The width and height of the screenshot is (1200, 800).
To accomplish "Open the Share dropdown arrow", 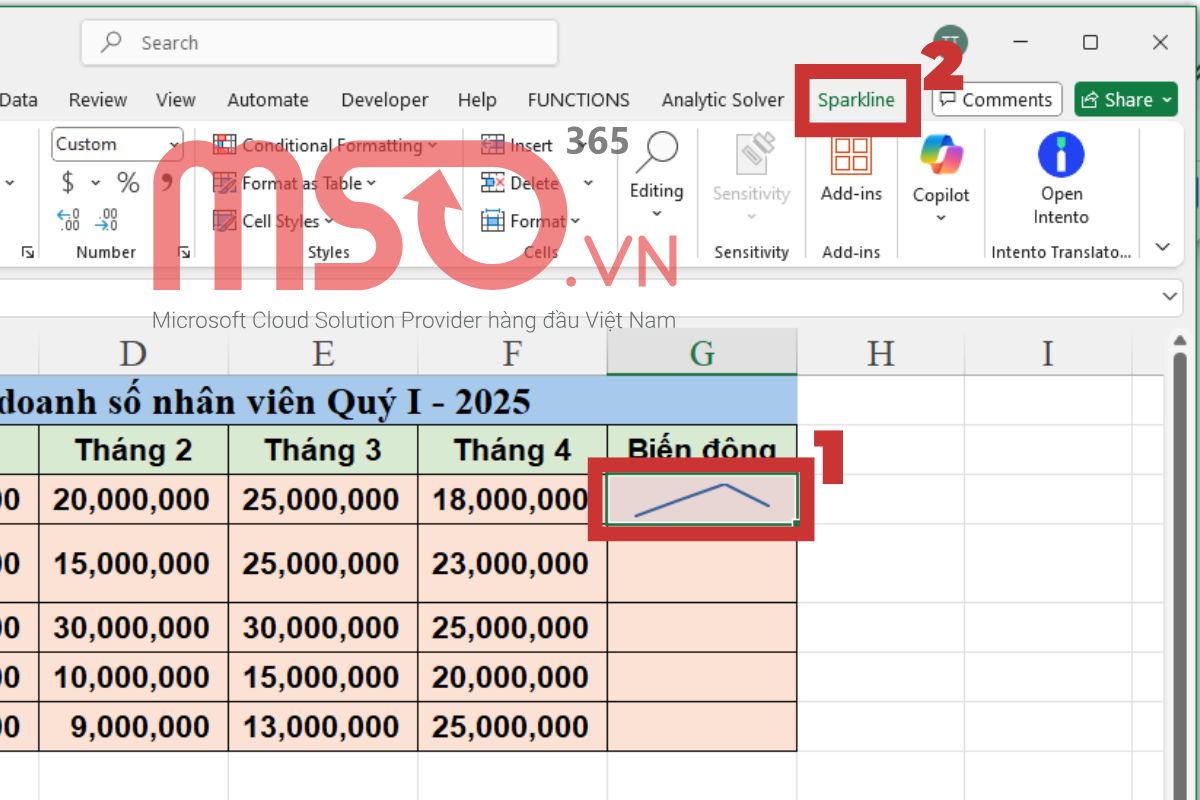I will click(x=1167, y=100).
